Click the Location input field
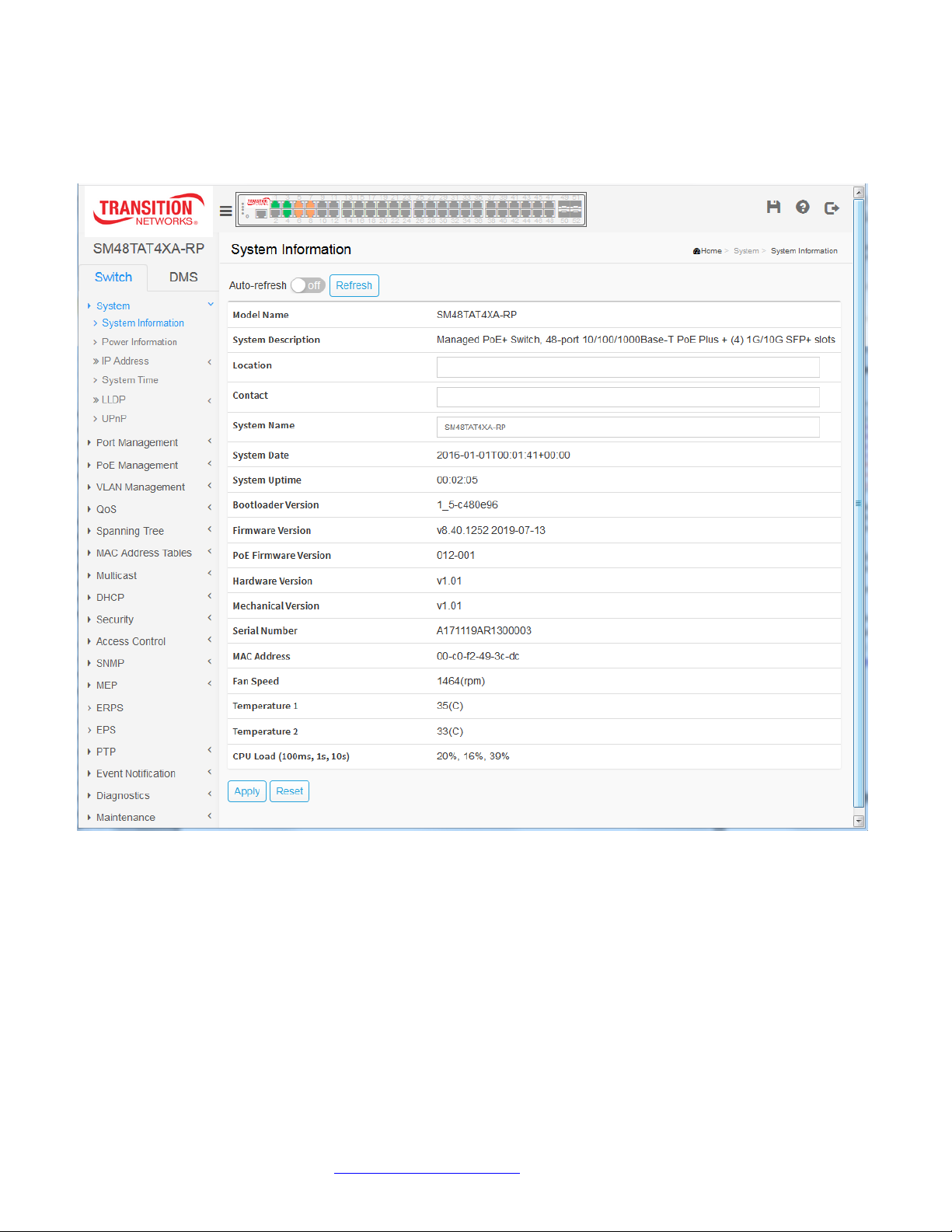The height and width of the screenshot is (1232, 952). click(x=628, y=367)
